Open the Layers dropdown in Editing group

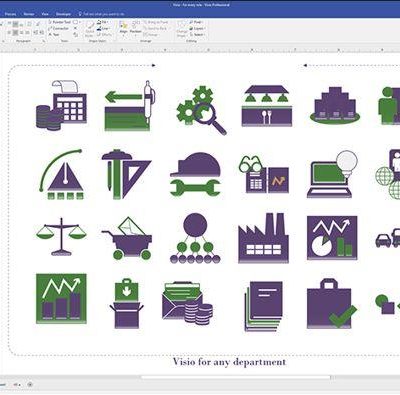coord(198,28)
